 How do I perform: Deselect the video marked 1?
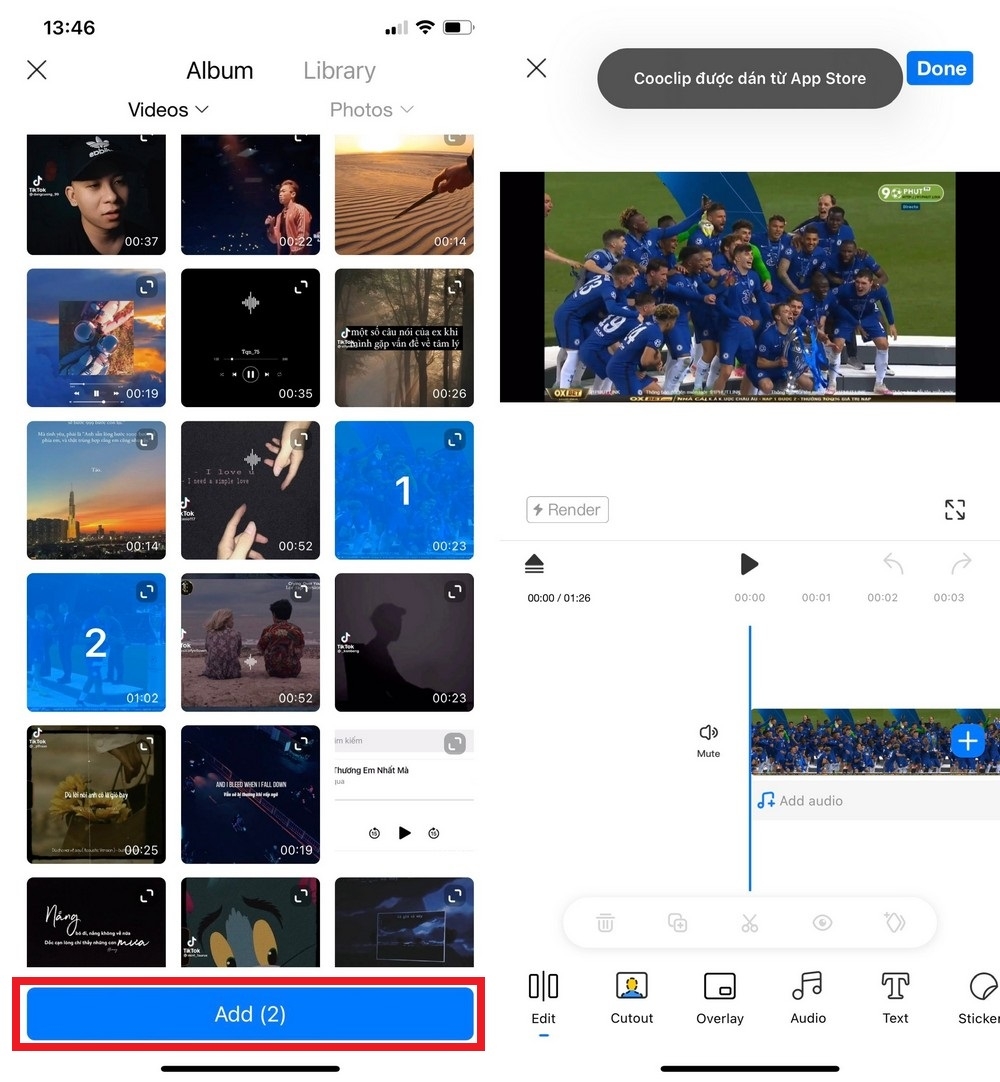click(x=404, y=490)
